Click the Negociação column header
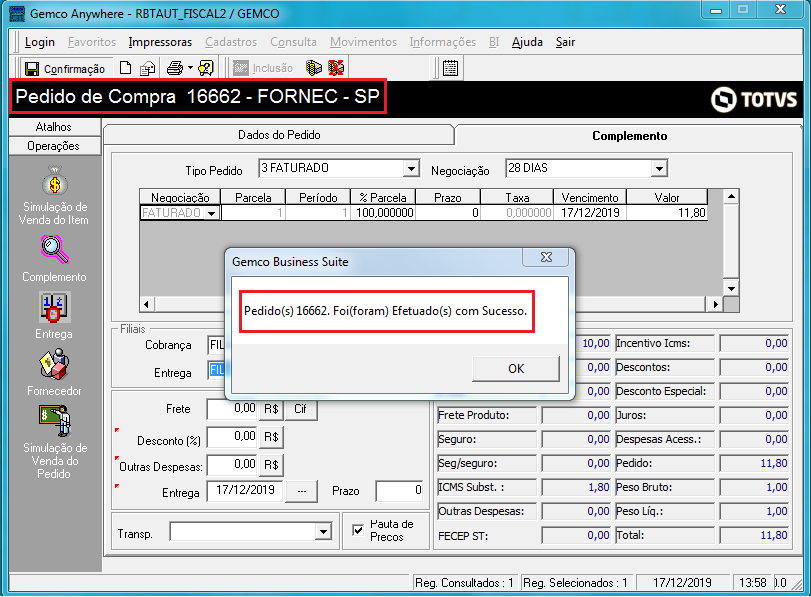Viewport: 811px width, 597px height. pos(180,198)
